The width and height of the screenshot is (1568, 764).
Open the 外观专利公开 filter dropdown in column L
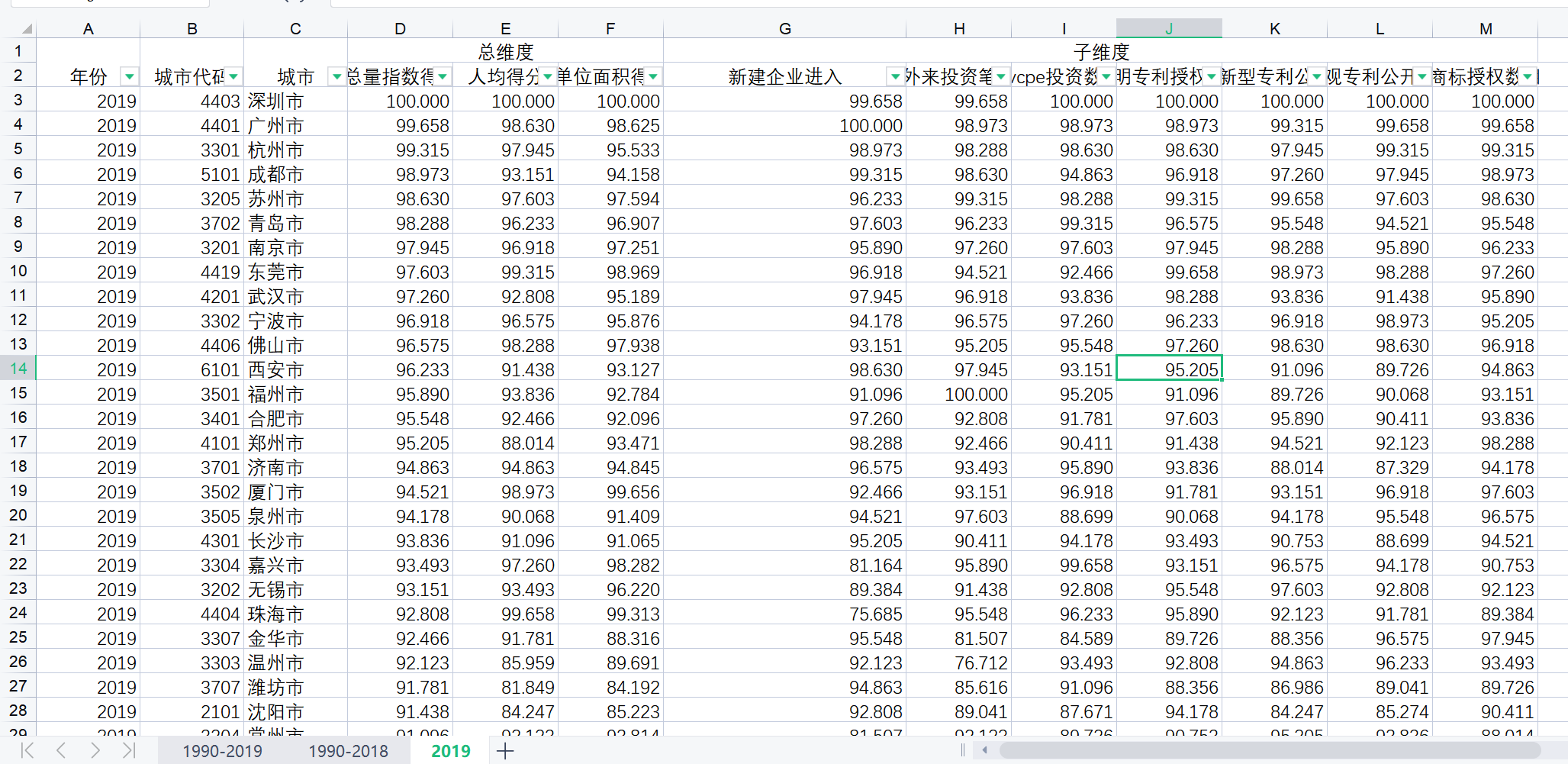point(1422,76)
